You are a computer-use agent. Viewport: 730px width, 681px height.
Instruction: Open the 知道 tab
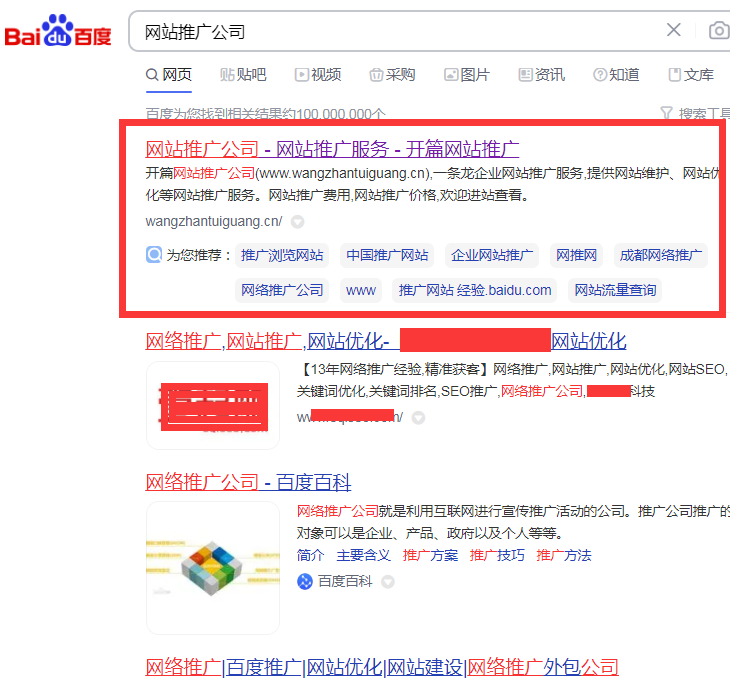coord(616,74)
